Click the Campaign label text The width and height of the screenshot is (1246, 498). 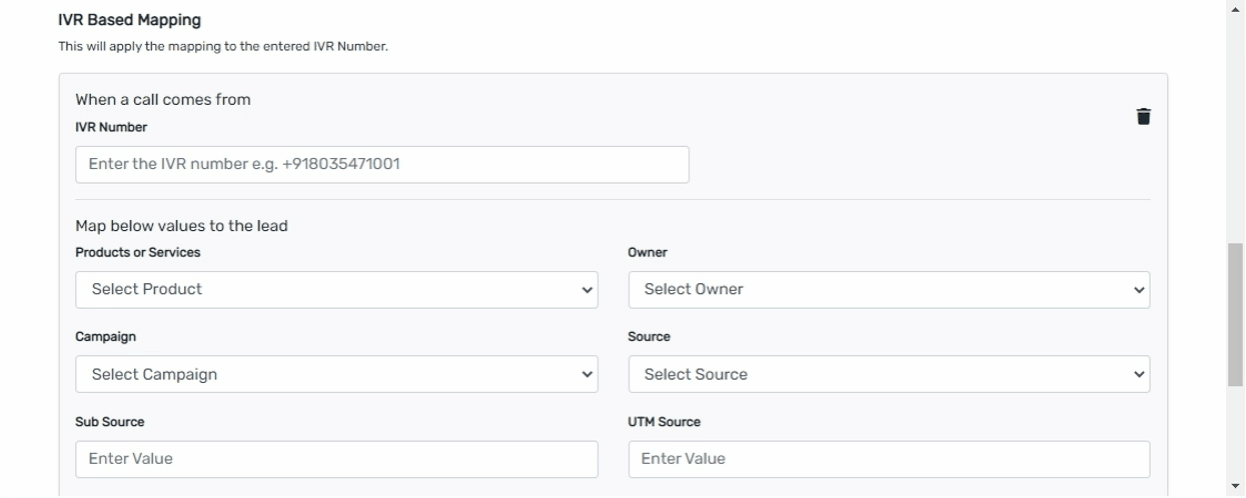(x=105, y=338)
